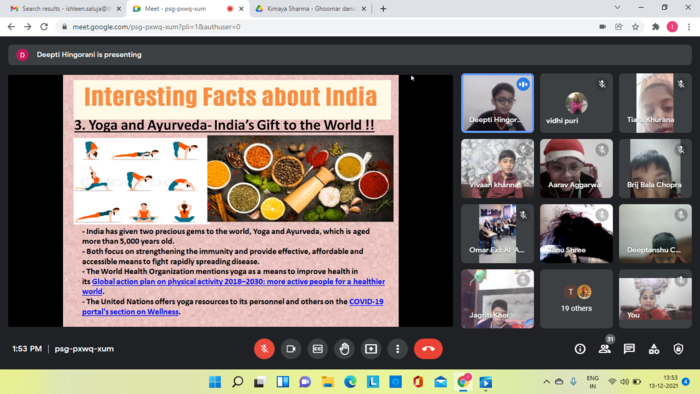700x394 pixels.
Task: Open the Office app on taskbar
Action: tap(418, 382)
